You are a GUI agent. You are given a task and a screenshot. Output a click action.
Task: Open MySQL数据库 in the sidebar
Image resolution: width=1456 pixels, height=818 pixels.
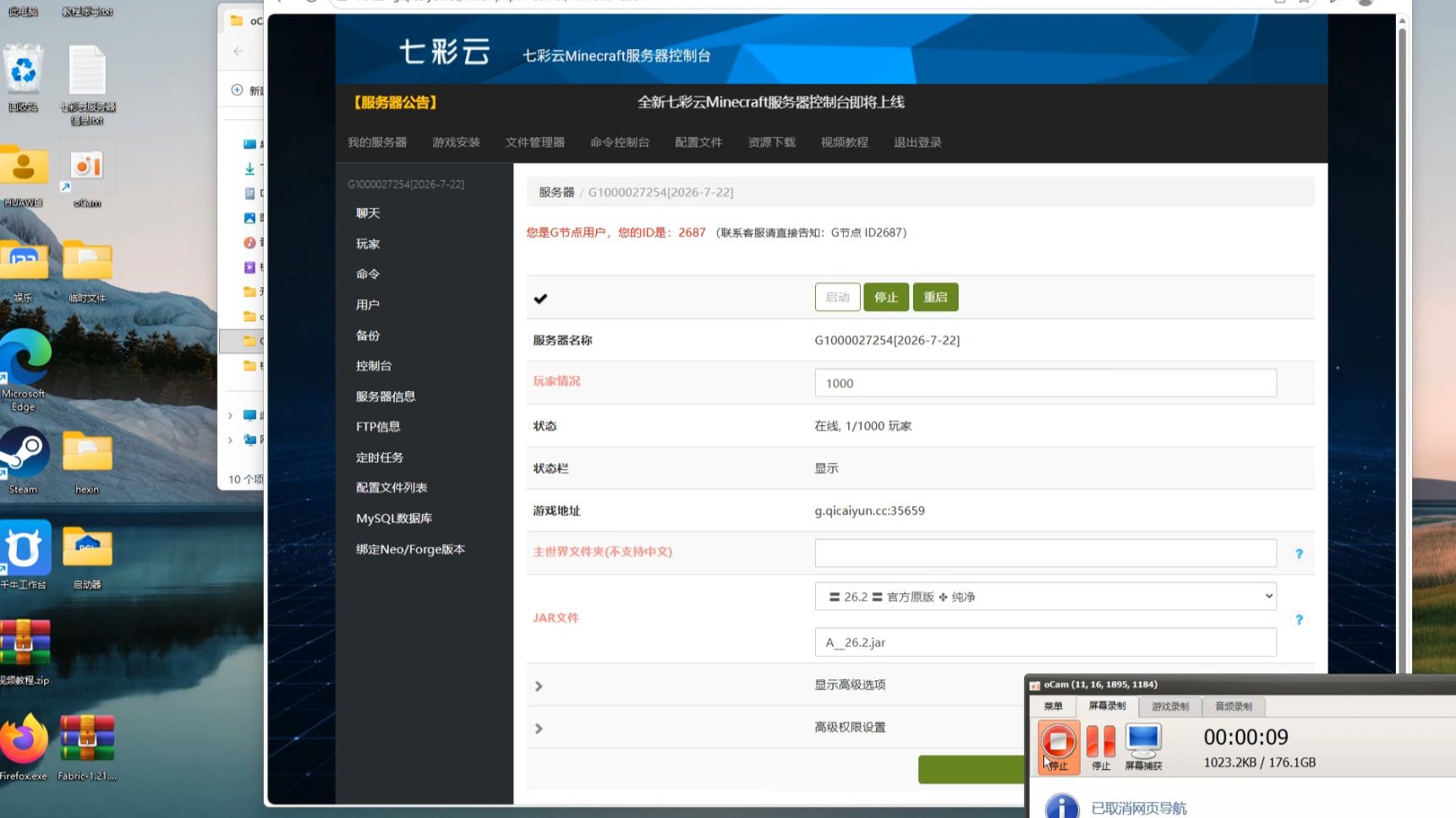coord(394,518)
